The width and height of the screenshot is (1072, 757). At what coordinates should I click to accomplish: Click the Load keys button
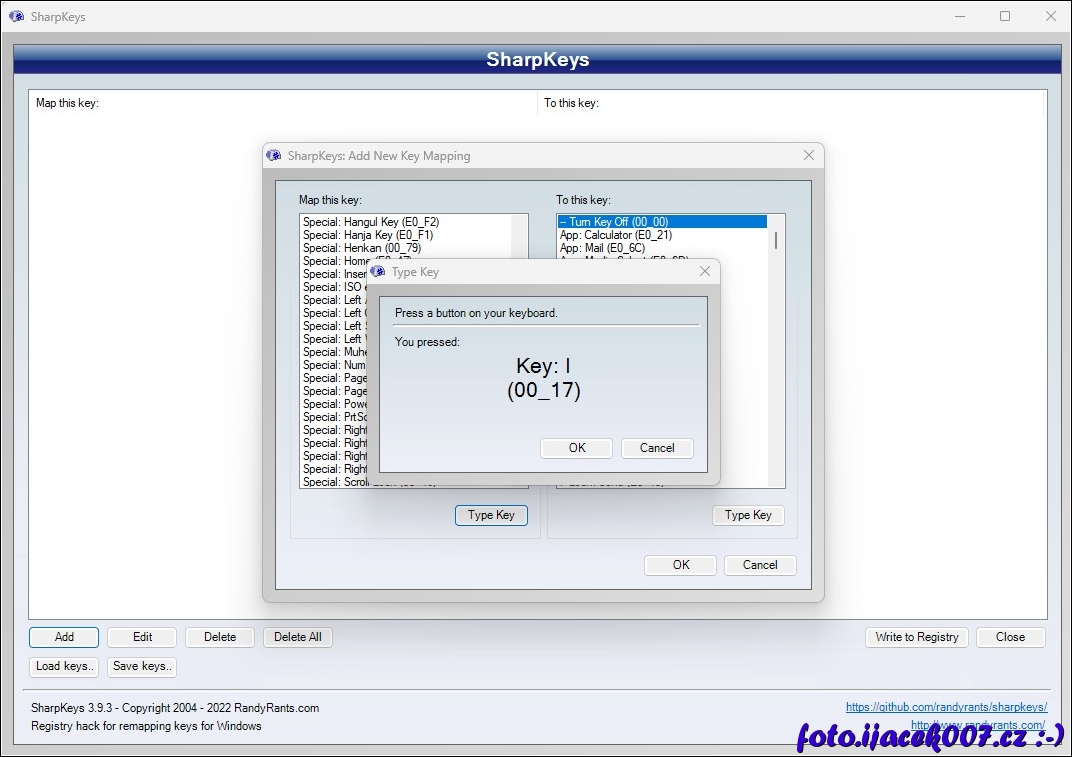click(x=64, y=666)
